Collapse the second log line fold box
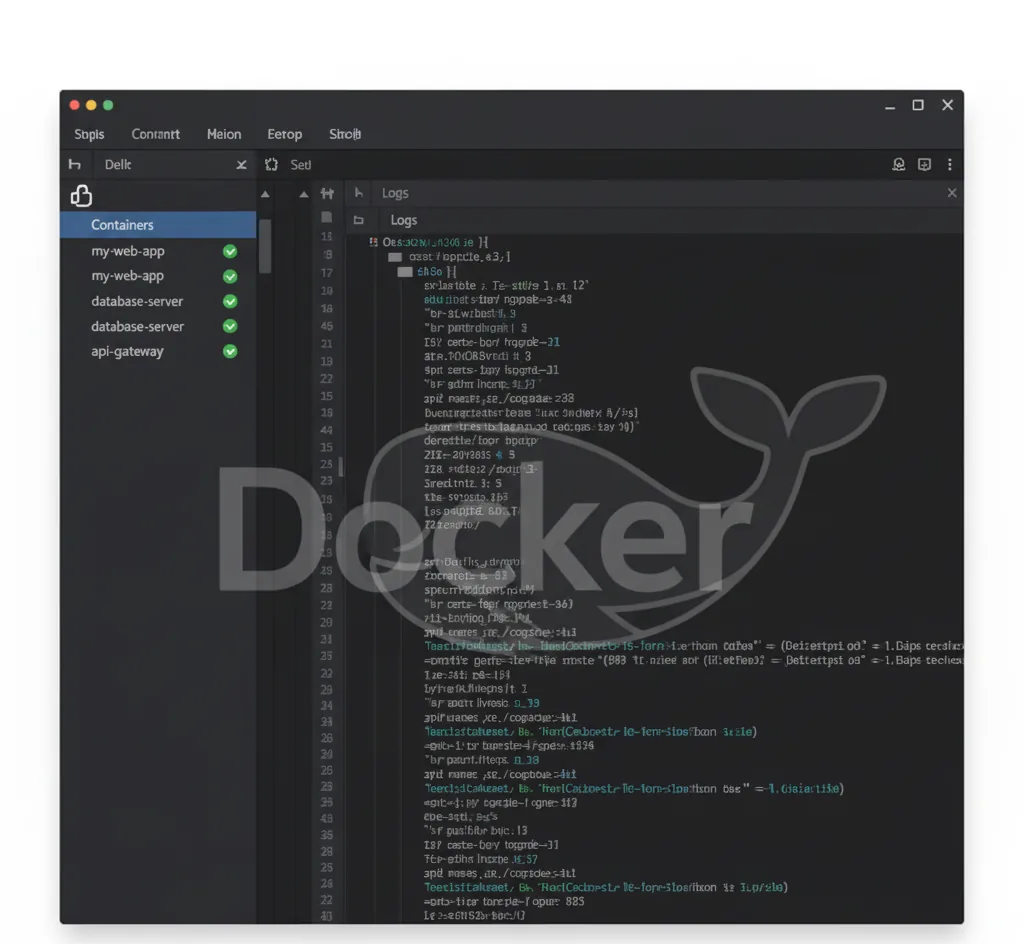The width and height of the screenshot is (1024, 944). (x=395, y=257)
